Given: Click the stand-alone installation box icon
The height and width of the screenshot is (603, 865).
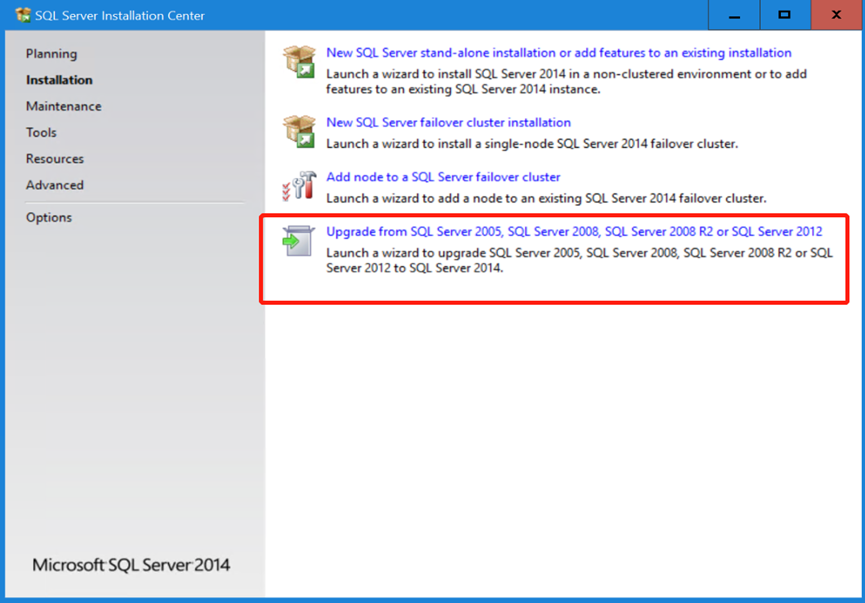Looking at the screenshot, I should point(299,61).
